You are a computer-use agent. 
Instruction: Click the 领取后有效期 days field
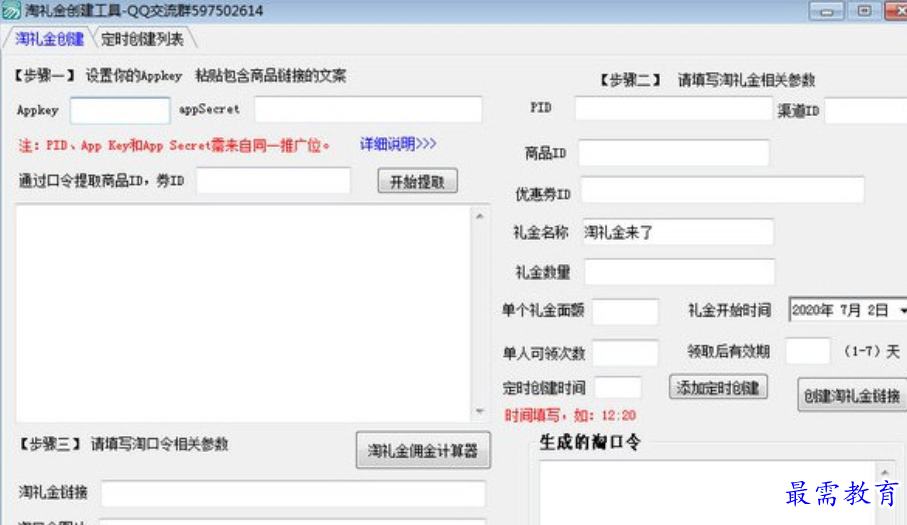click(808, 350)
